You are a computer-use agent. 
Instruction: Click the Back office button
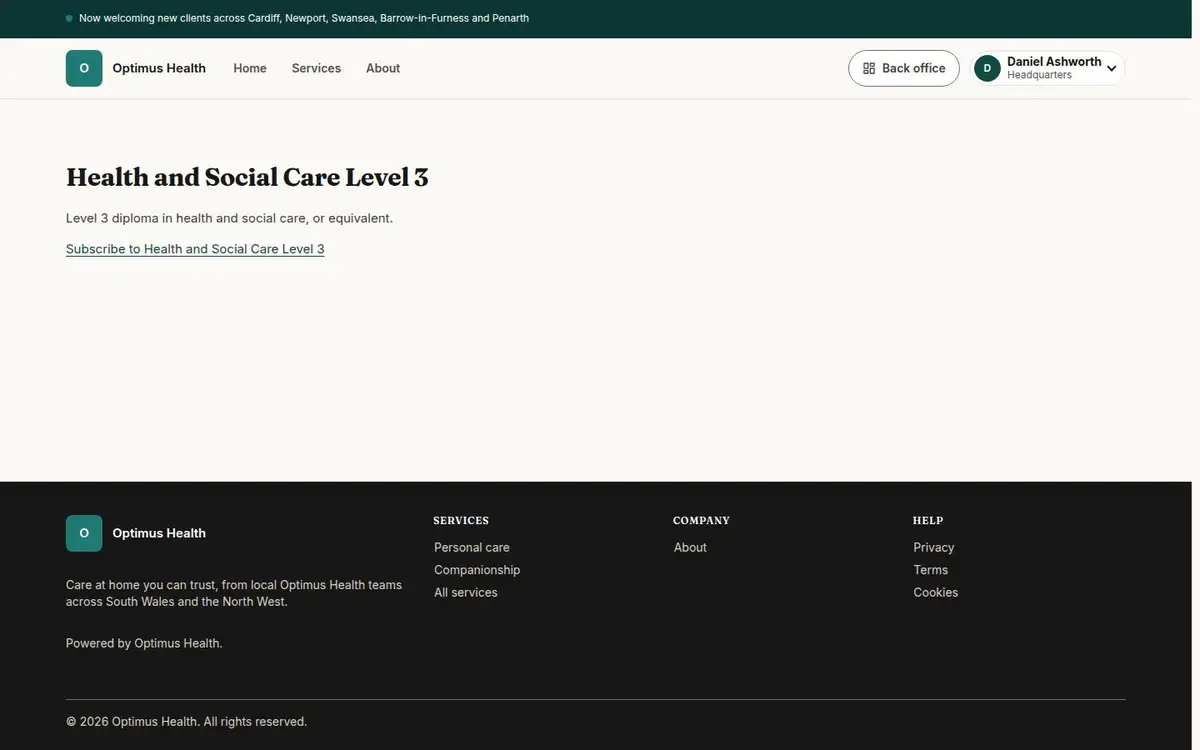click(x=904, y=68)
